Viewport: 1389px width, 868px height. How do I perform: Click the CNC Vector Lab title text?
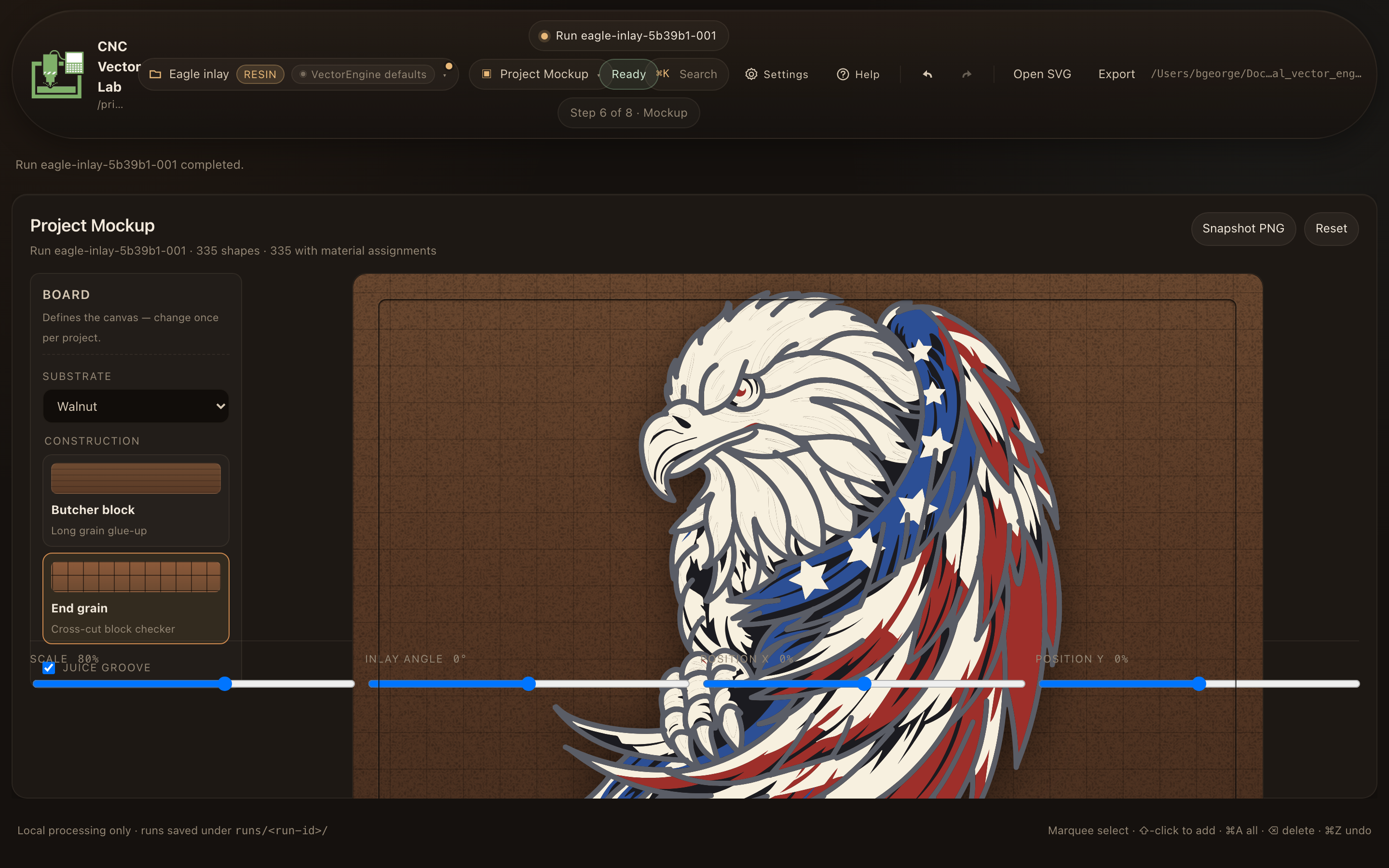point(119,67)
